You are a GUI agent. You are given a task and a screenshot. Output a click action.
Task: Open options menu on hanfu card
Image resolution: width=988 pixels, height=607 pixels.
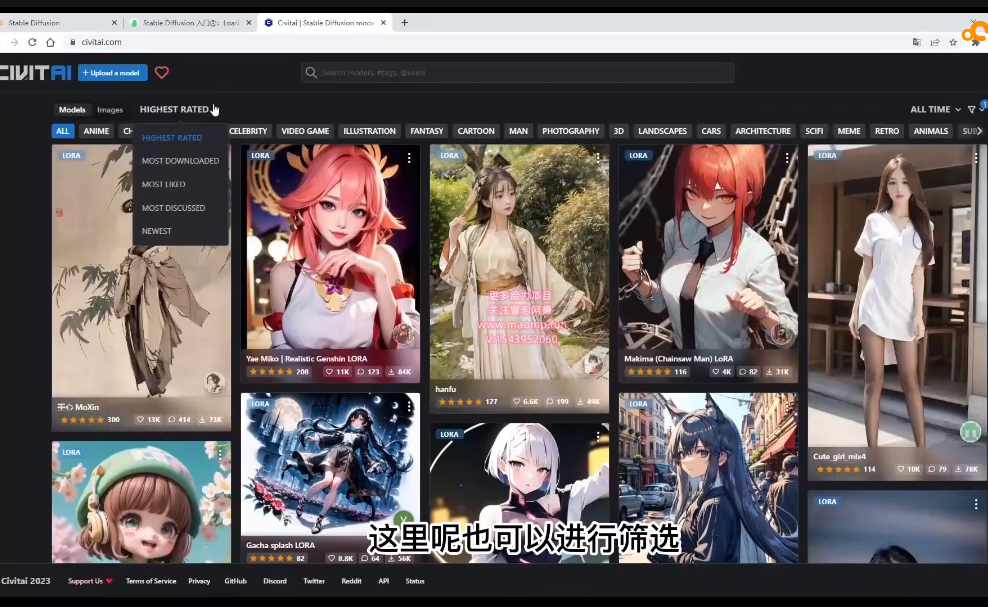pyautogui.click(x=598, y=158)
